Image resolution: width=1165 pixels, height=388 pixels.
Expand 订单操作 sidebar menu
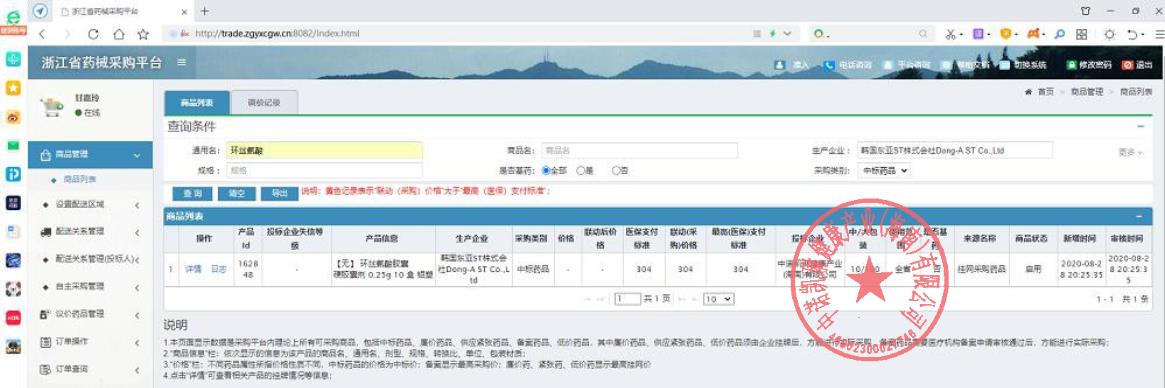90,341
